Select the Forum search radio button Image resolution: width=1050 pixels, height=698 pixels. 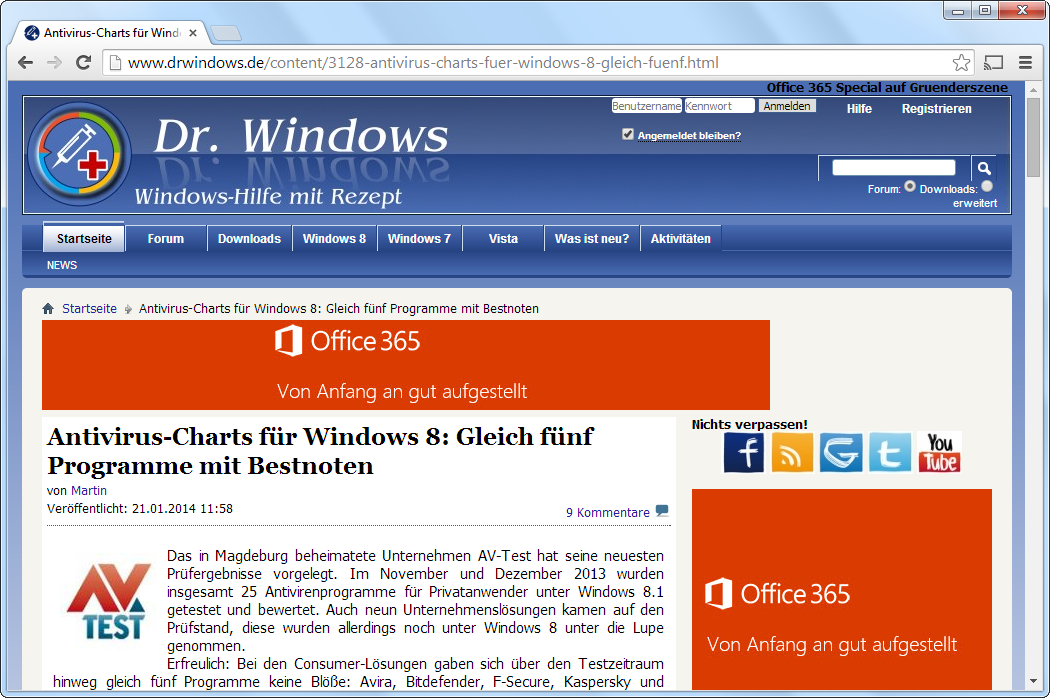pos(910,186)
